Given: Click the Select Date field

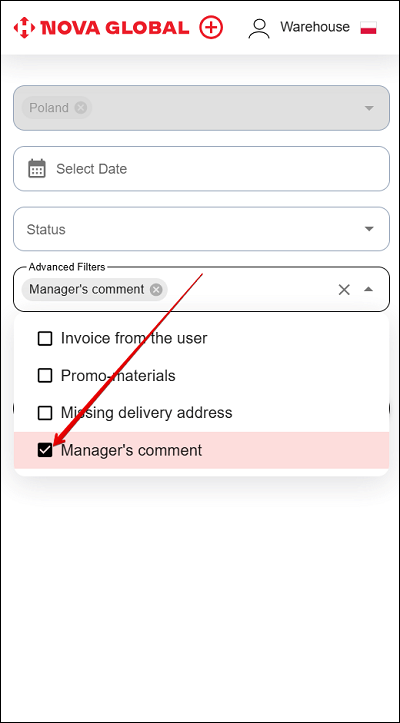Looking at the screenshot, I should (x=201, y=169).
